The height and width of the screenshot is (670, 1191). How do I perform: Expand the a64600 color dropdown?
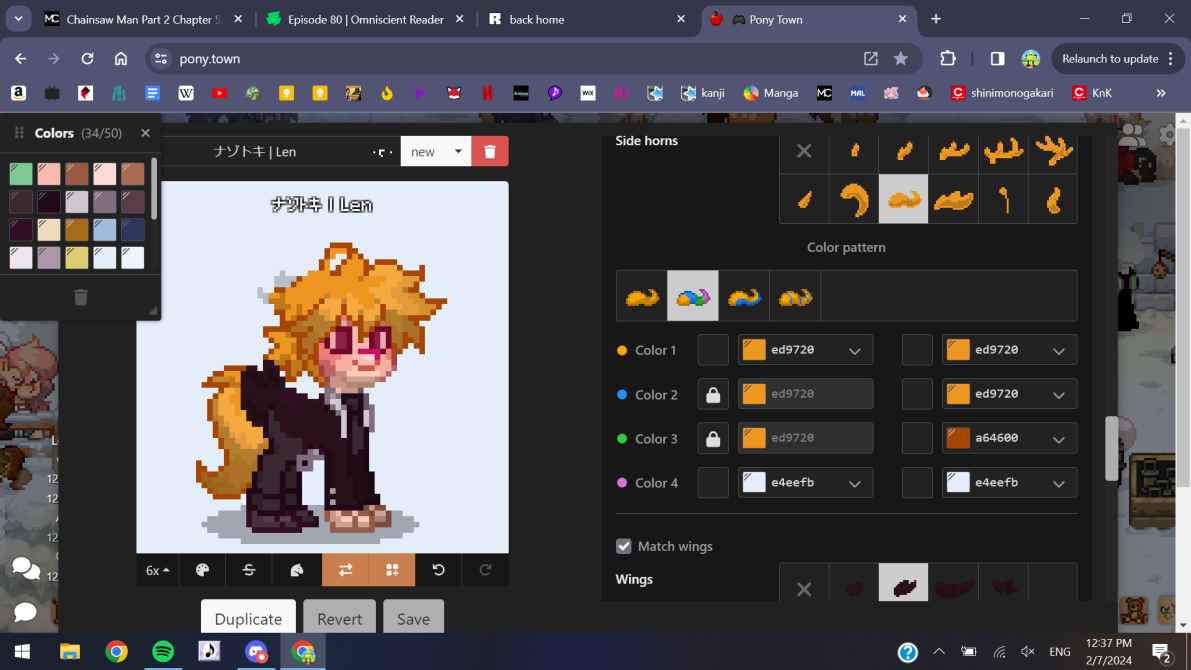1058,439
